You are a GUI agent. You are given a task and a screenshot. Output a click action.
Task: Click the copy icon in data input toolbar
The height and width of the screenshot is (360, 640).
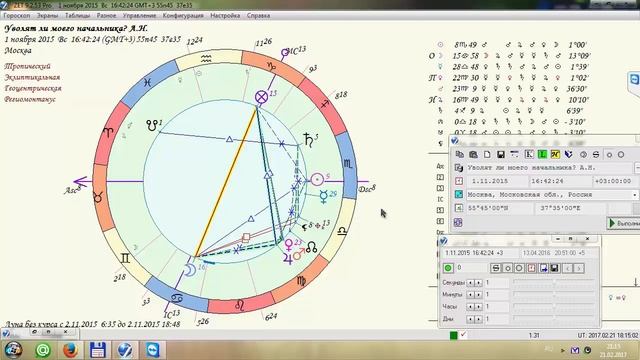tap(460, 154)
